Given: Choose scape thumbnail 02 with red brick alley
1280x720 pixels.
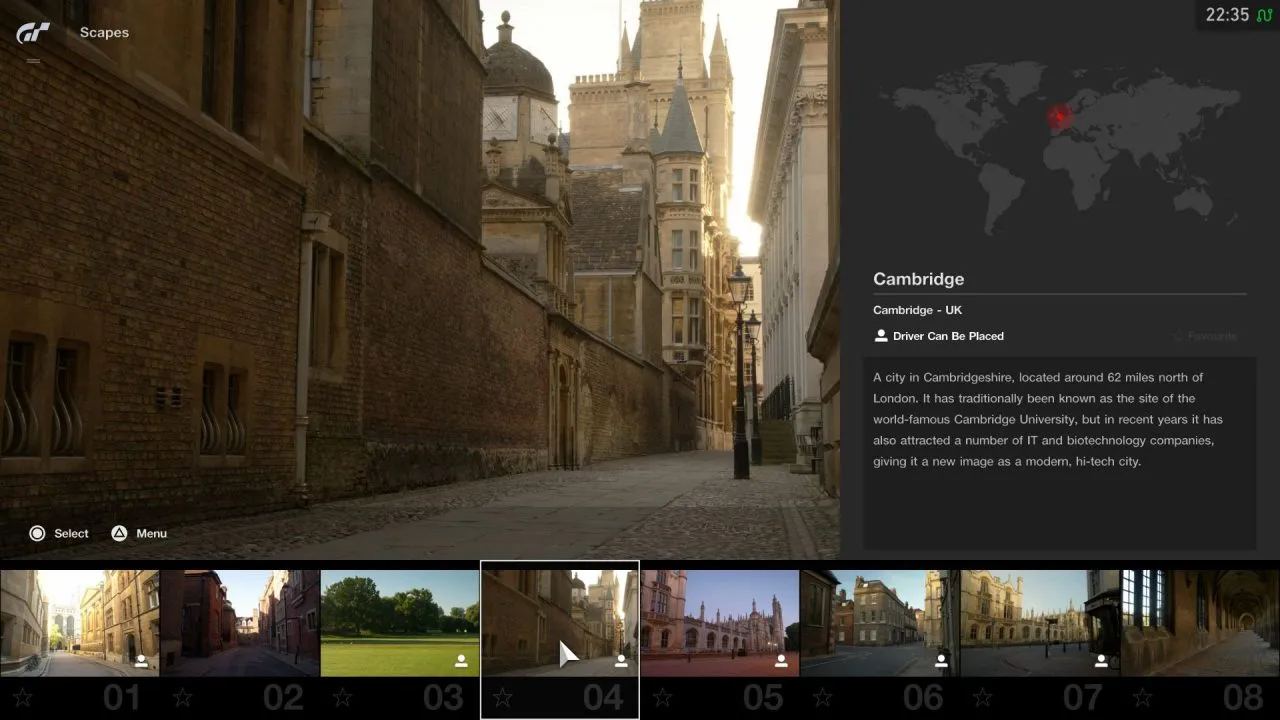Looking at the screenshot, I should [x=240, y=622].
